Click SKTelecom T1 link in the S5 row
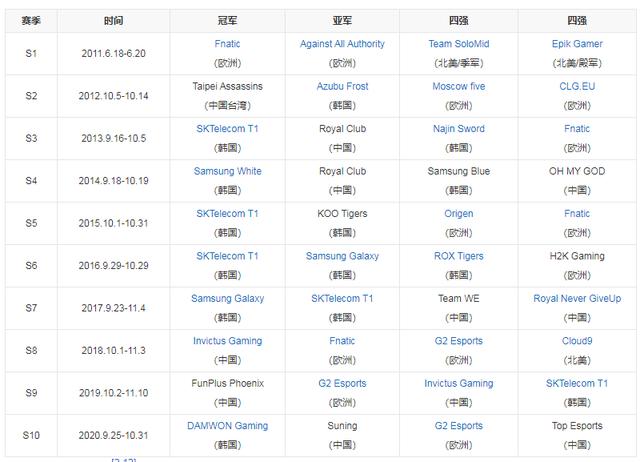 click(x=227, y=213)
